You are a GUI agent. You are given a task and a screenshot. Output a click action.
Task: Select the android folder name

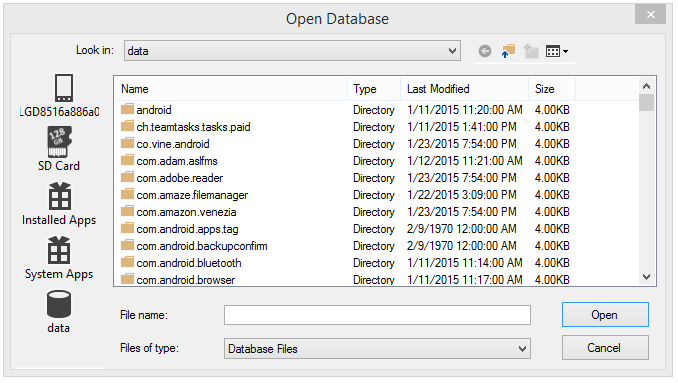[x=154, y=110]
